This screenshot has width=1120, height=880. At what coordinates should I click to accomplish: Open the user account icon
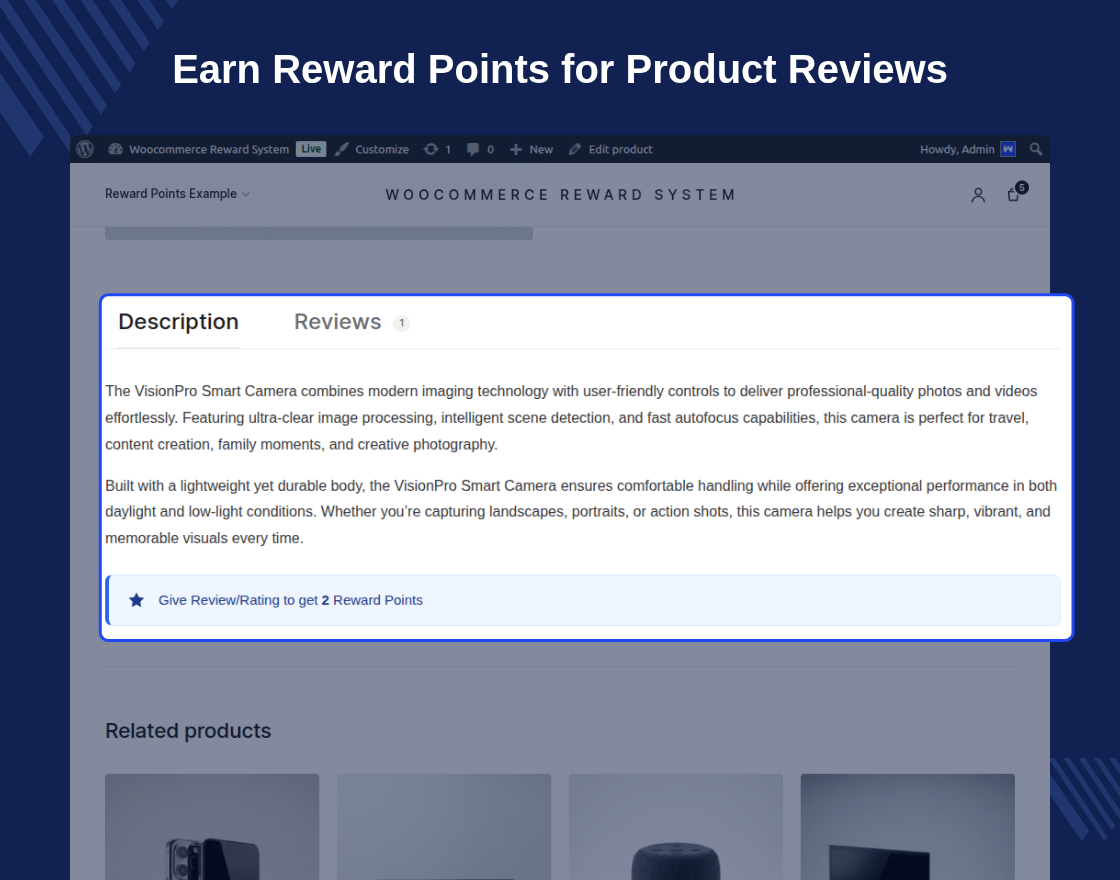(978, 195)
